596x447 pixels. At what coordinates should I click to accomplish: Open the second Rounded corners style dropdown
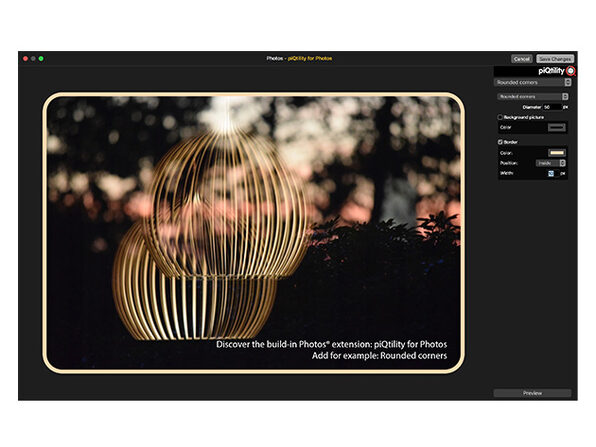533,97
